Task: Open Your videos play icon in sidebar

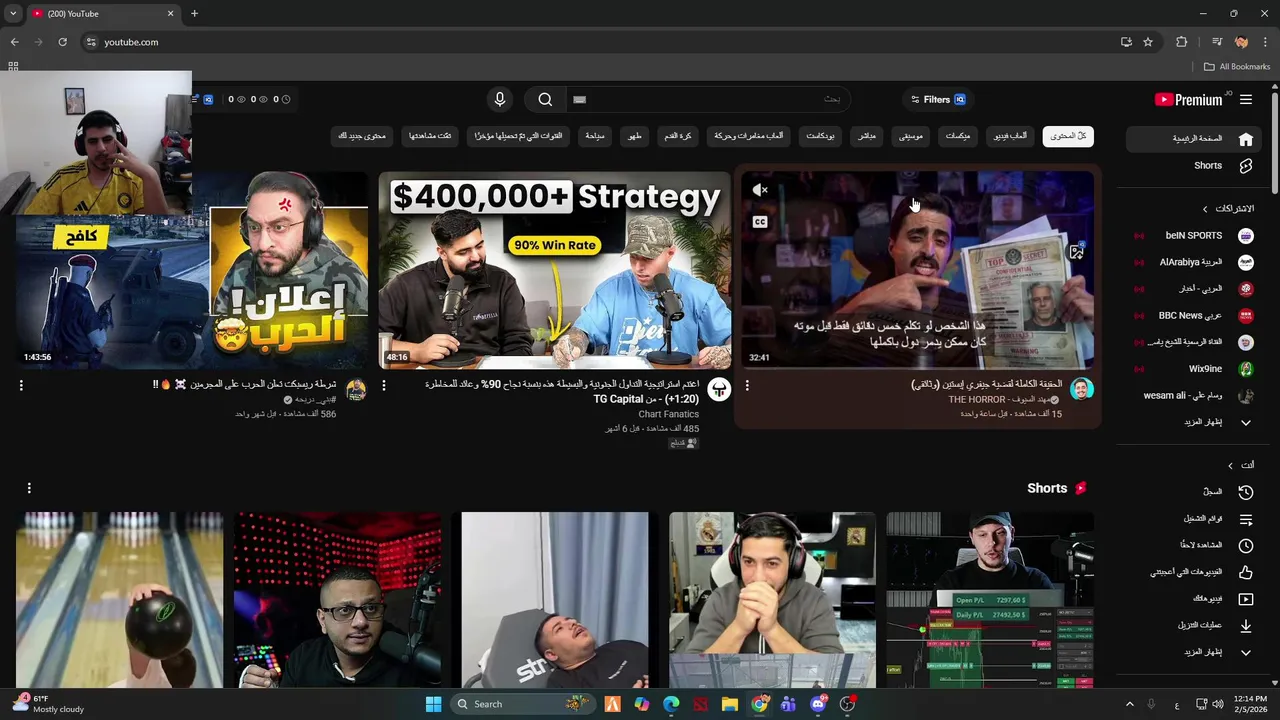Action: point(1246,599)
